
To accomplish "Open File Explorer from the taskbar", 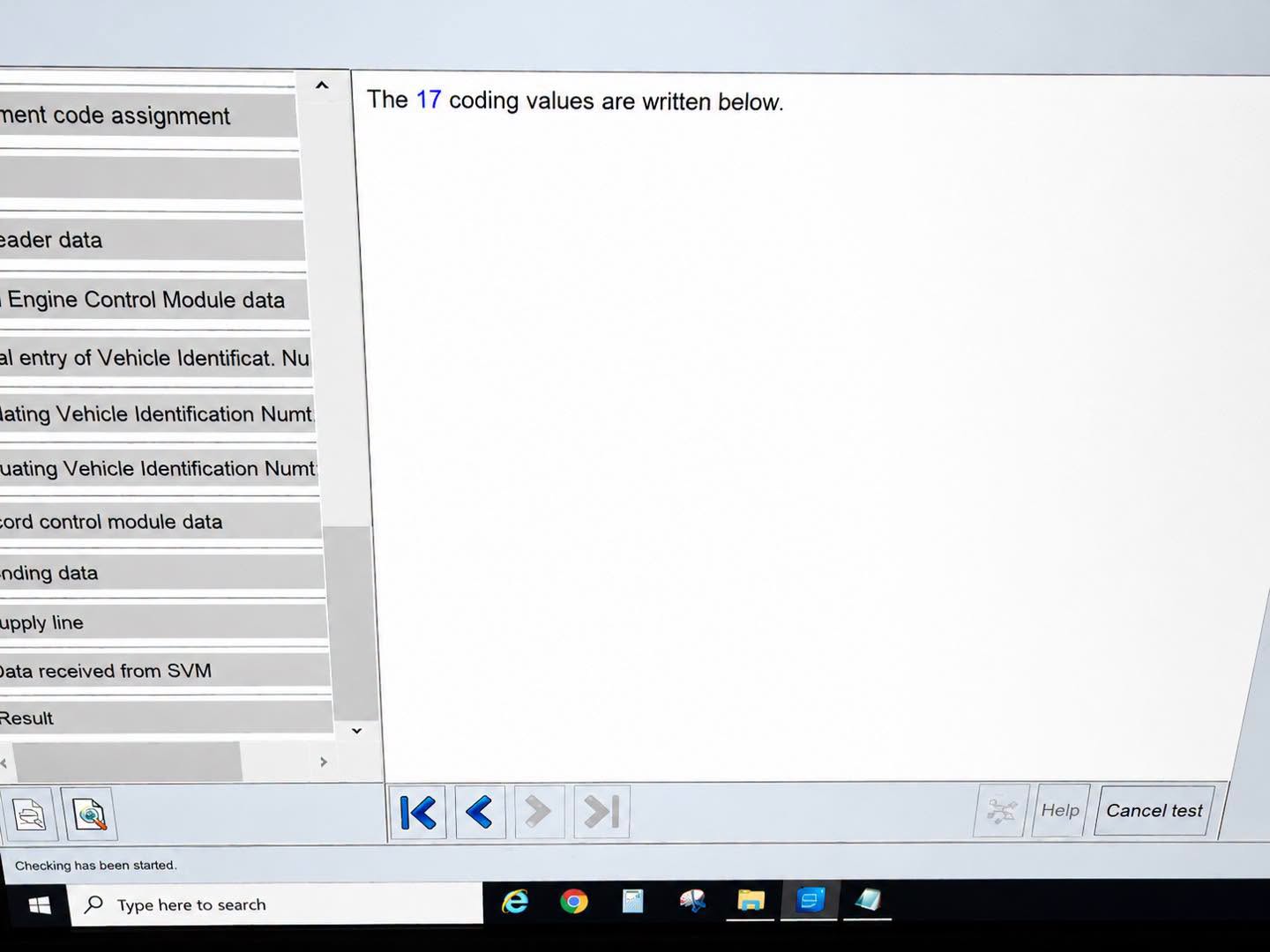I will (x=751, y=900).
